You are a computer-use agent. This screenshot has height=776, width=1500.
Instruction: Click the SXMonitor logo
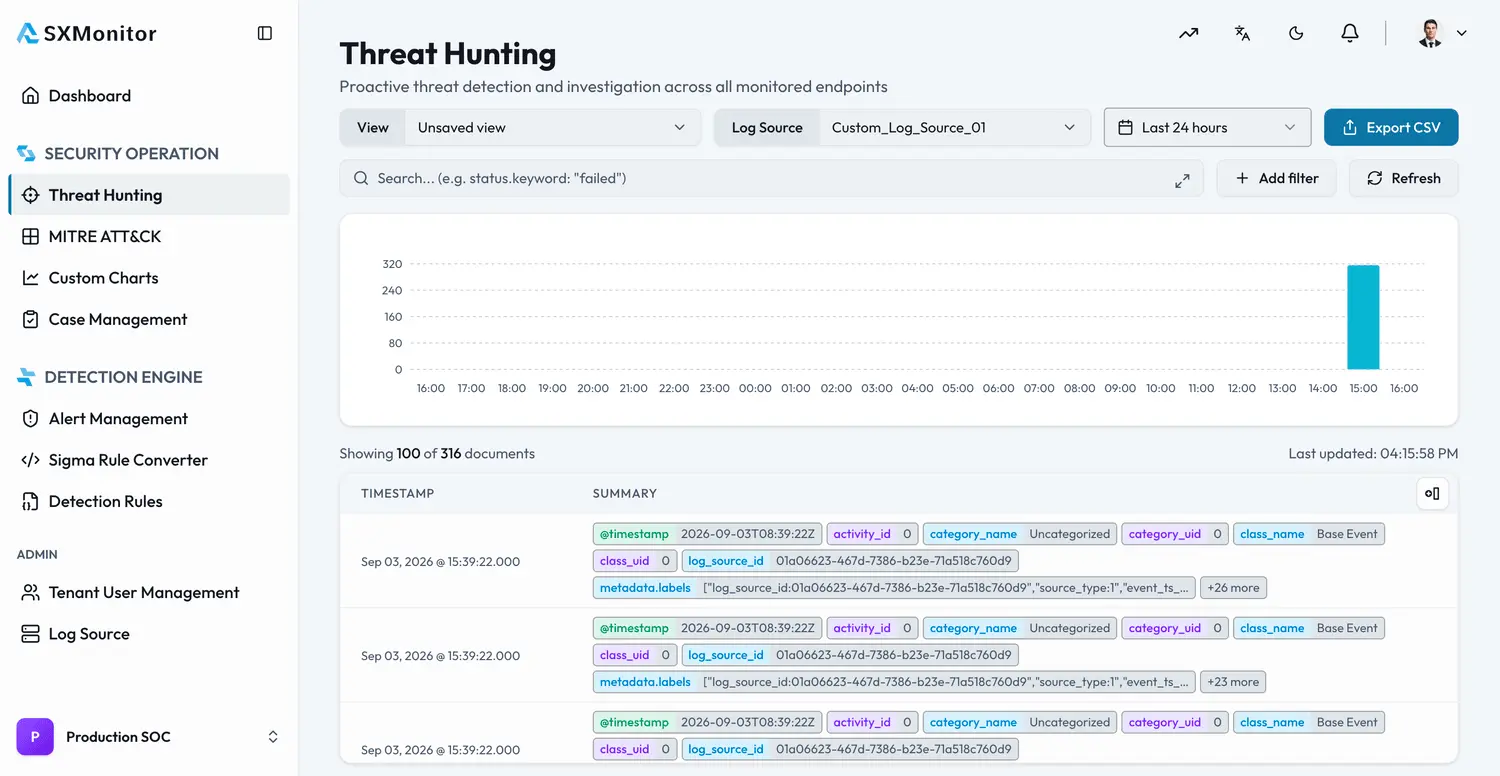87,33
